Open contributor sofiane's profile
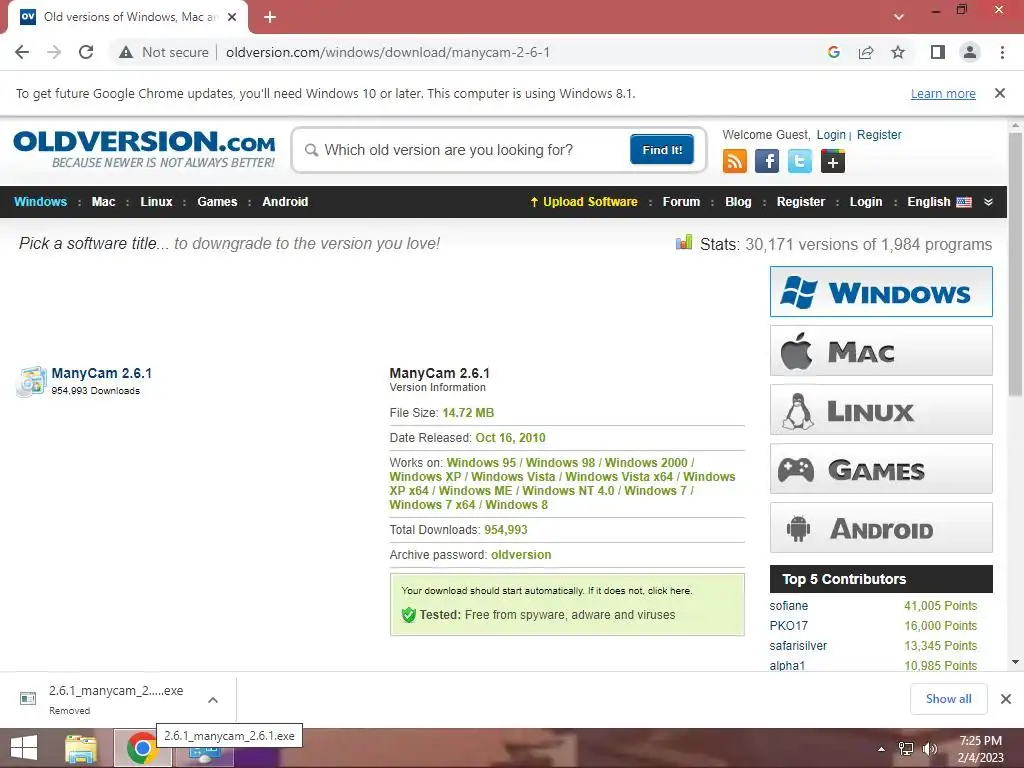1024x768 pixels. click(788, 606)
